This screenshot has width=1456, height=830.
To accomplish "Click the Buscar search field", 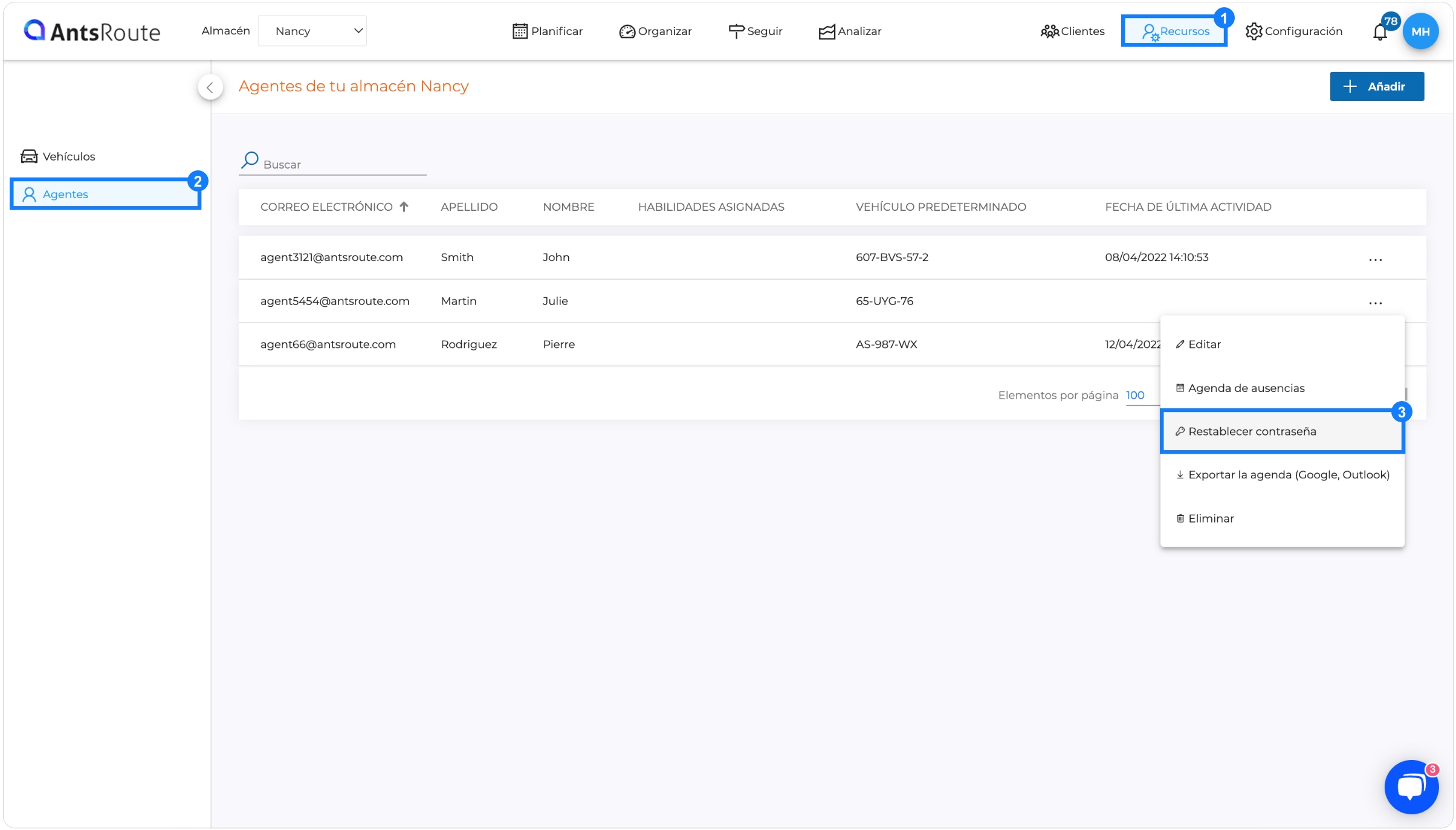I will coord(332,164).
